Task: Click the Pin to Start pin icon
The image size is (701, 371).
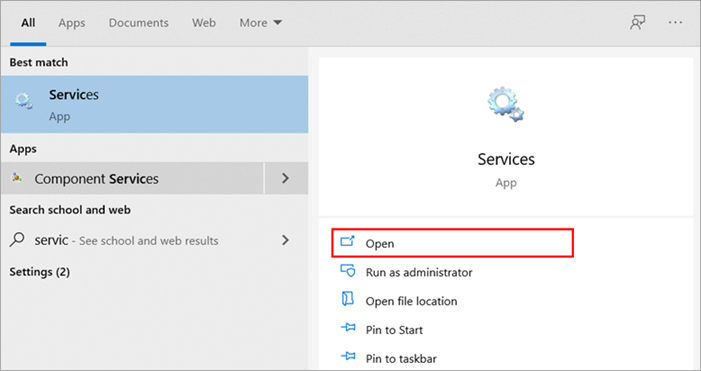Action: click(x=348, y=328)
